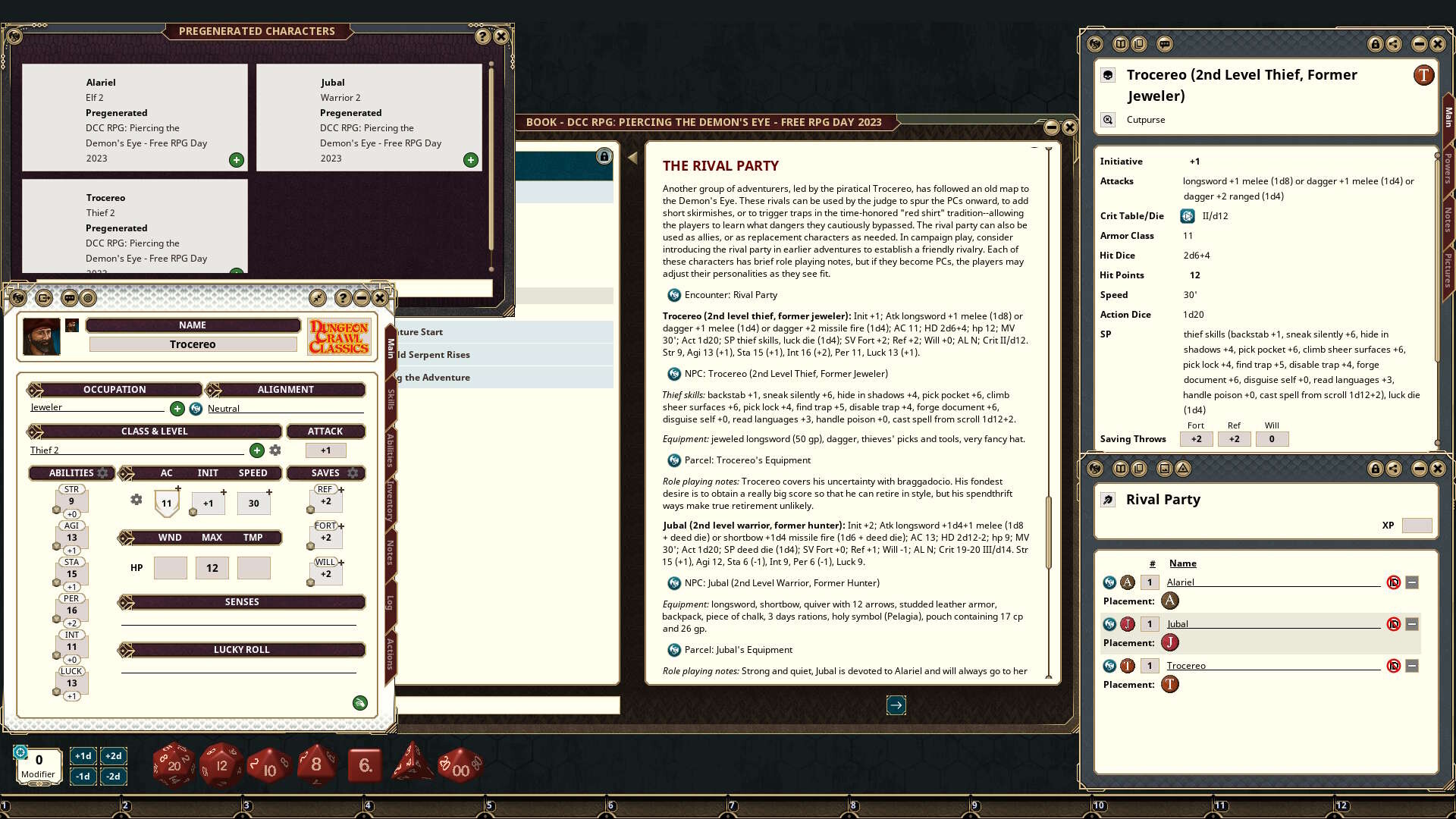
Task: Click share icon on Trocereo NPC window
Action: [1394, 44]
